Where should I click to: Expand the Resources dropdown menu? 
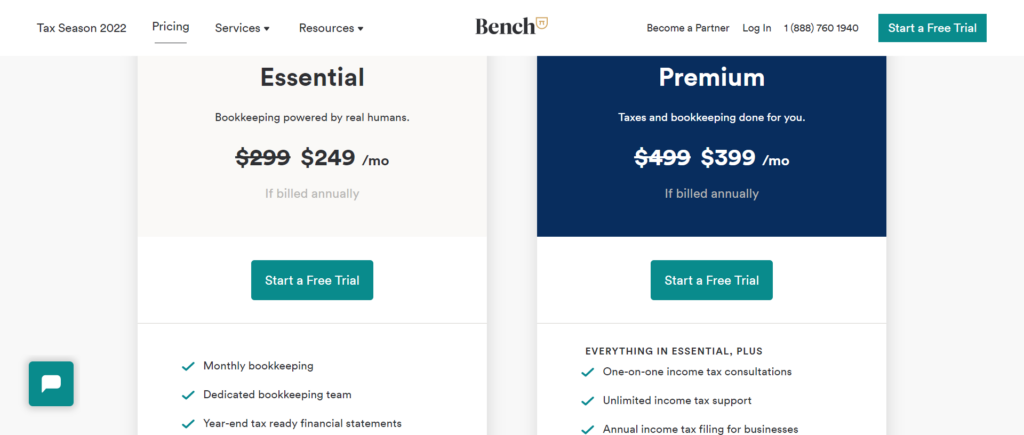point(331,28)
